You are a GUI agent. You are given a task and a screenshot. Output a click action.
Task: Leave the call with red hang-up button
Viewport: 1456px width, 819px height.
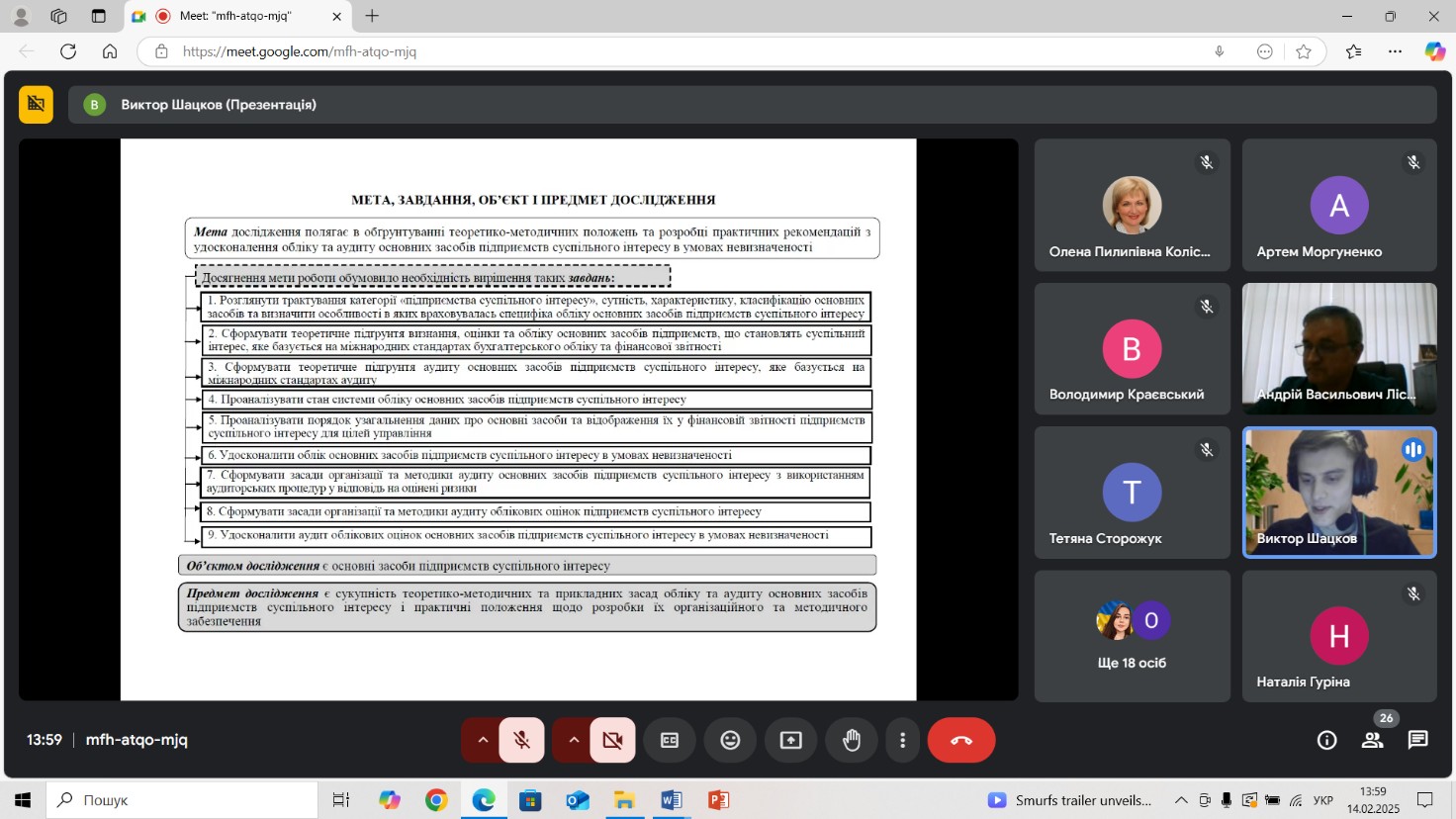coord(960,740)
